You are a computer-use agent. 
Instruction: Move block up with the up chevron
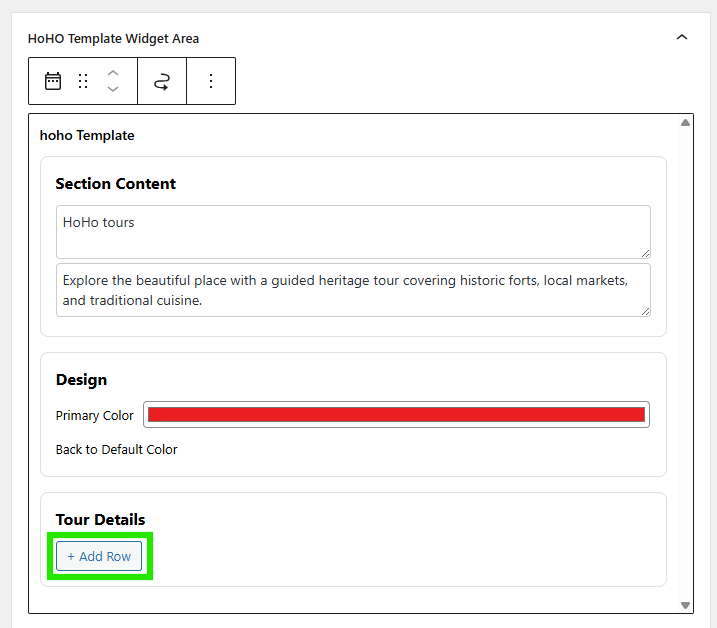click(x=113, y=73)
